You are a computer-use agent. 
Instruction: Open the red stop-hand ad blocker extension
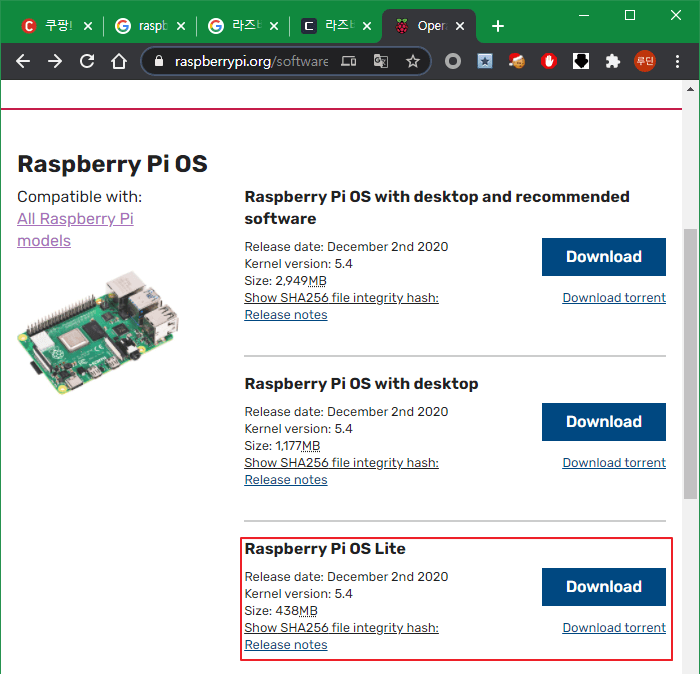pyautogui.click(x=549, y=61)
